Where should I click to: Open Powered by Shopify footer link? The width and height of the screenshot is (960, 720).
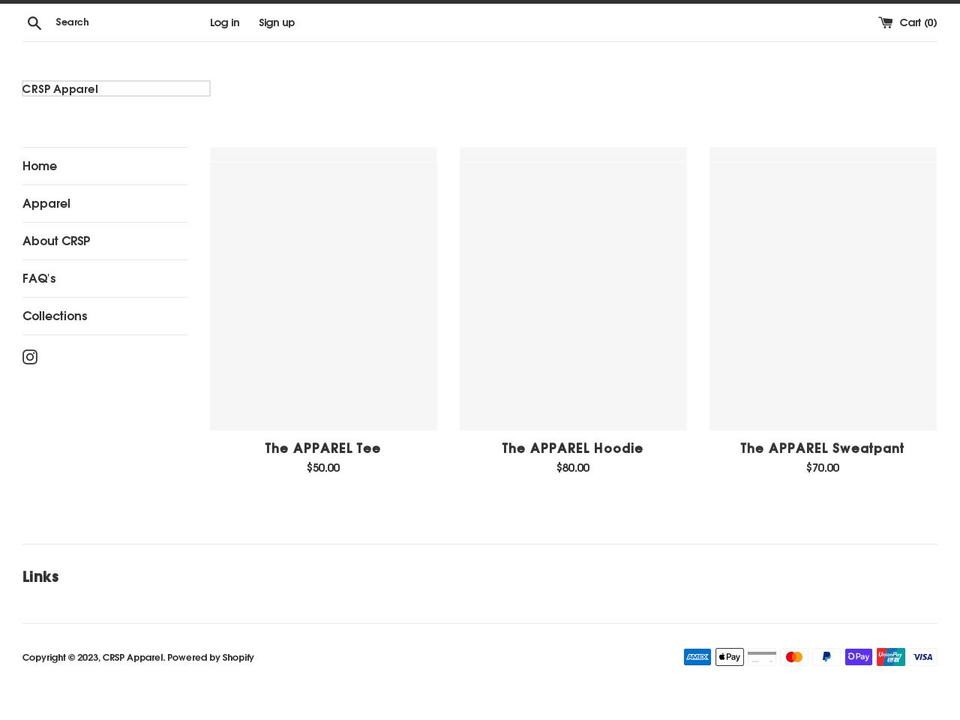[211, 658]
